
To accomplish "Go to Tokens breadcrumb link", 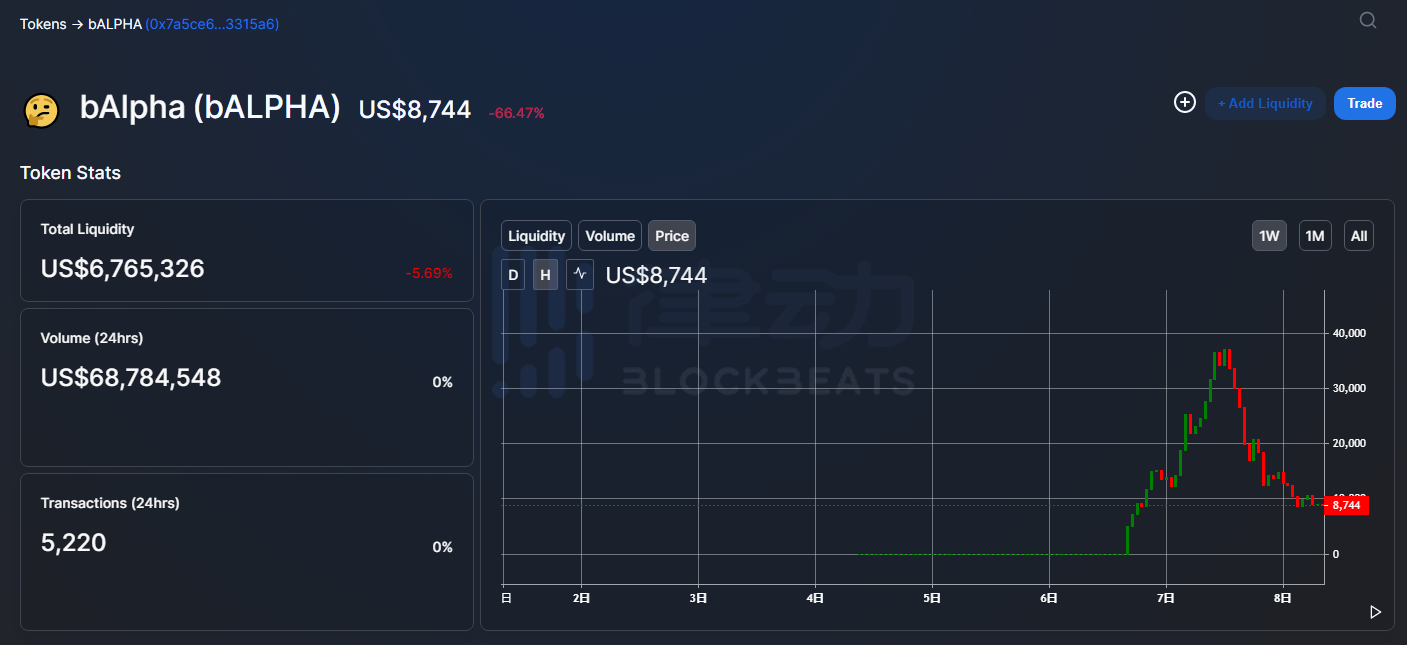I will [43, 24].
